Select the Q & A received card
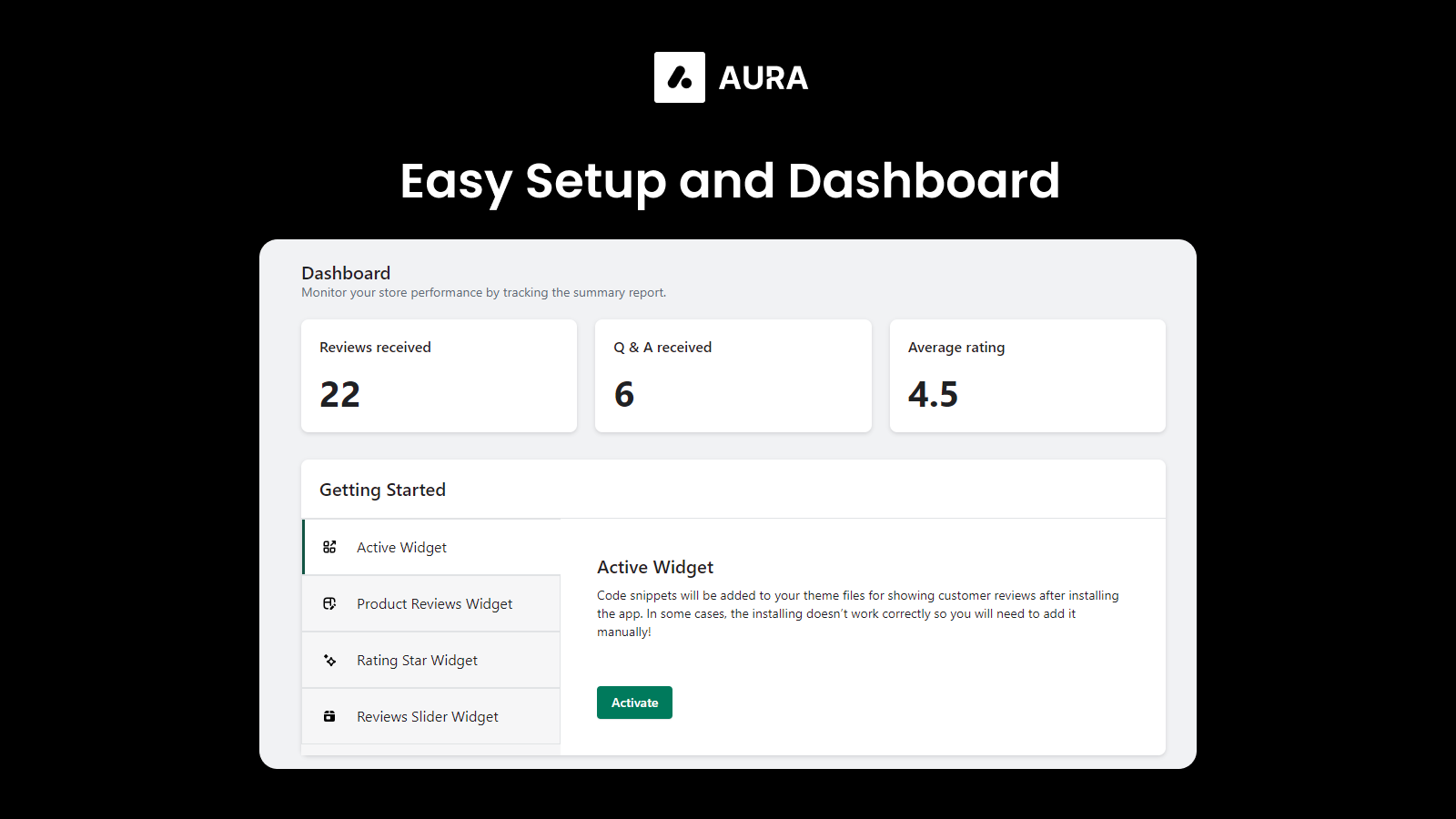Viewport: 1456px width, 819px height. (x=733, y=375)
